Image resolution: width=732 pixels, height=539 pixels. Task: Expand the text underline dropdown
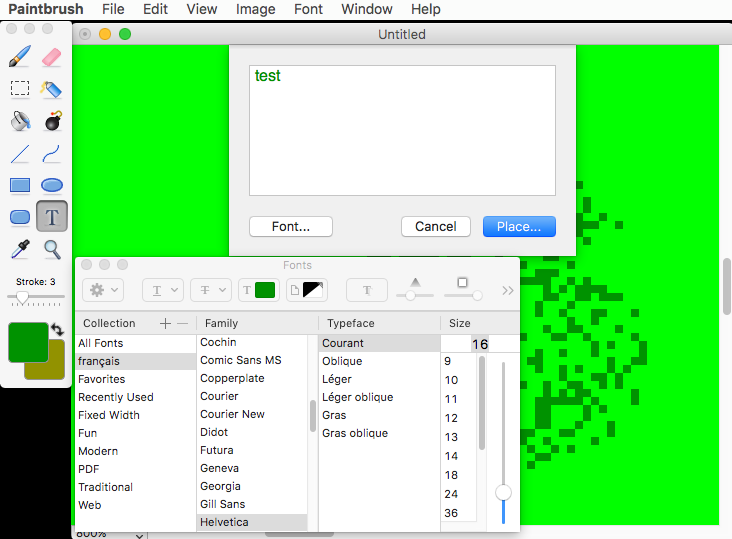162,290
